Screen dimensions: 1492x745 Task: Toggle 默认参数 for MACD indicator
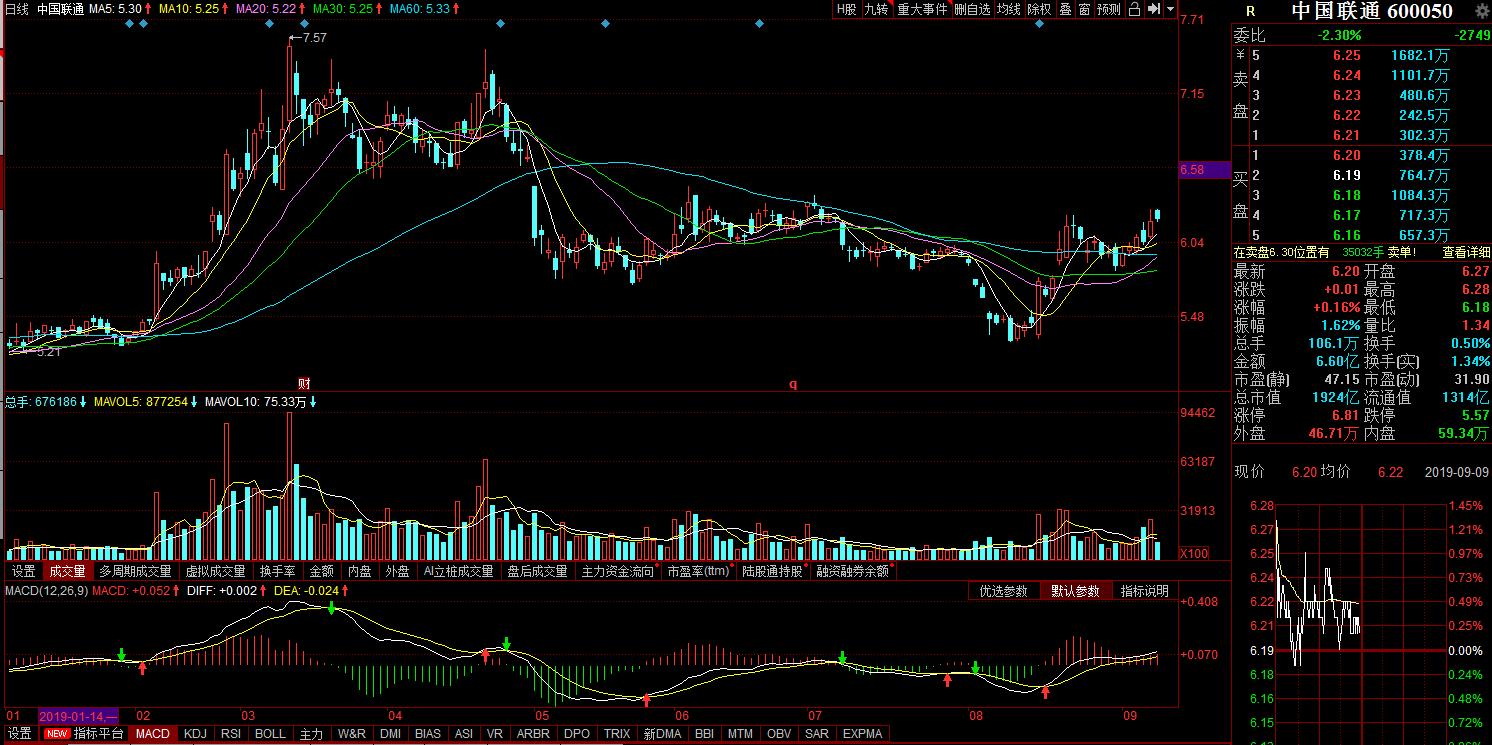pos(1074,591)
